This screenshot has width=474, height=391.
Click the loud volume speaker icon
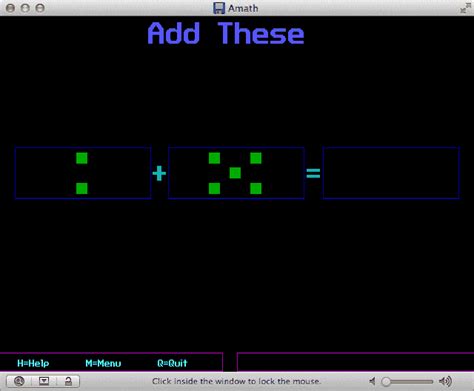click(445, 381)
